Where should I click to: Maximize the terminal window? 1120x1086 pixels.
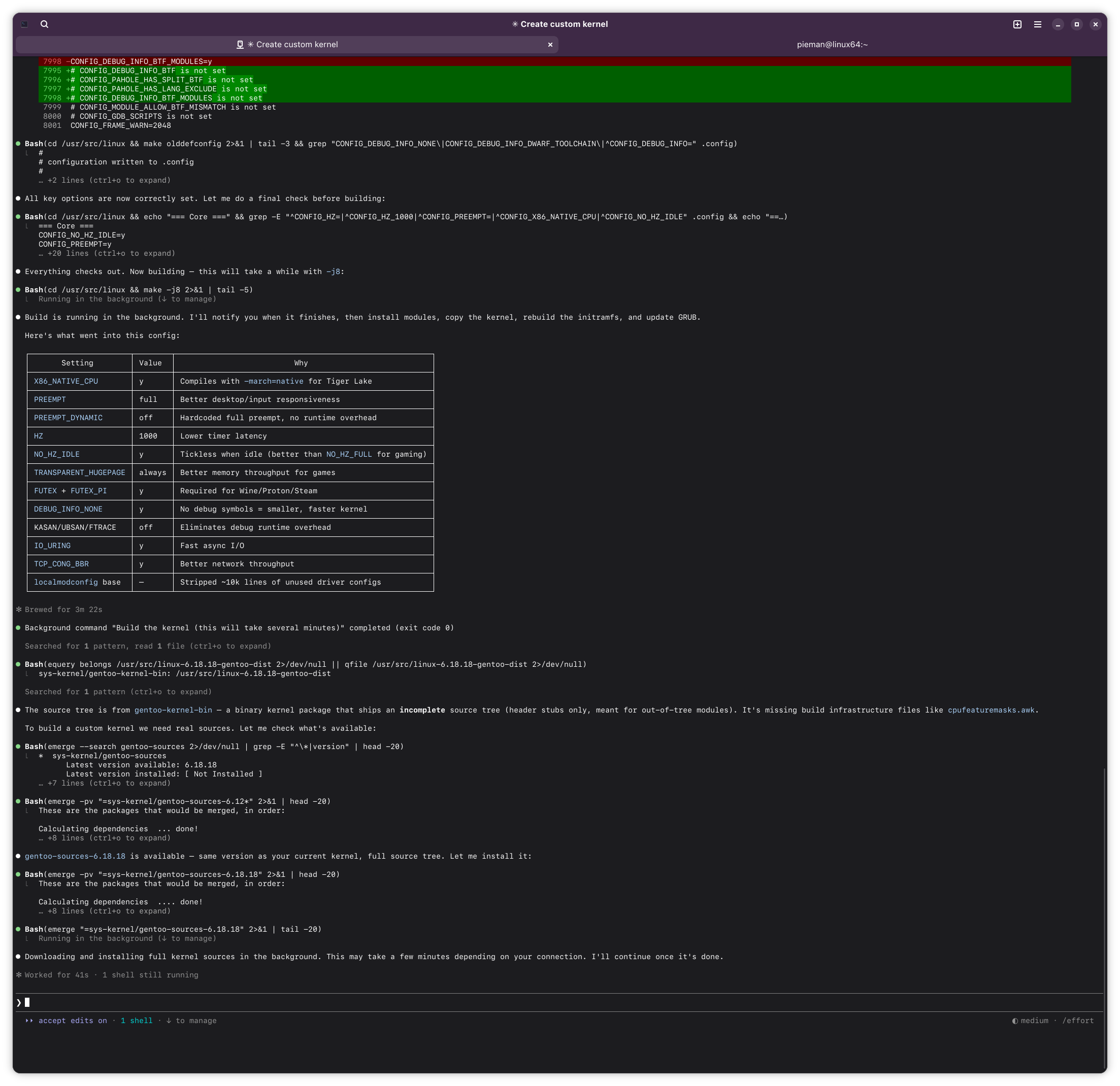pos(1076,24)
